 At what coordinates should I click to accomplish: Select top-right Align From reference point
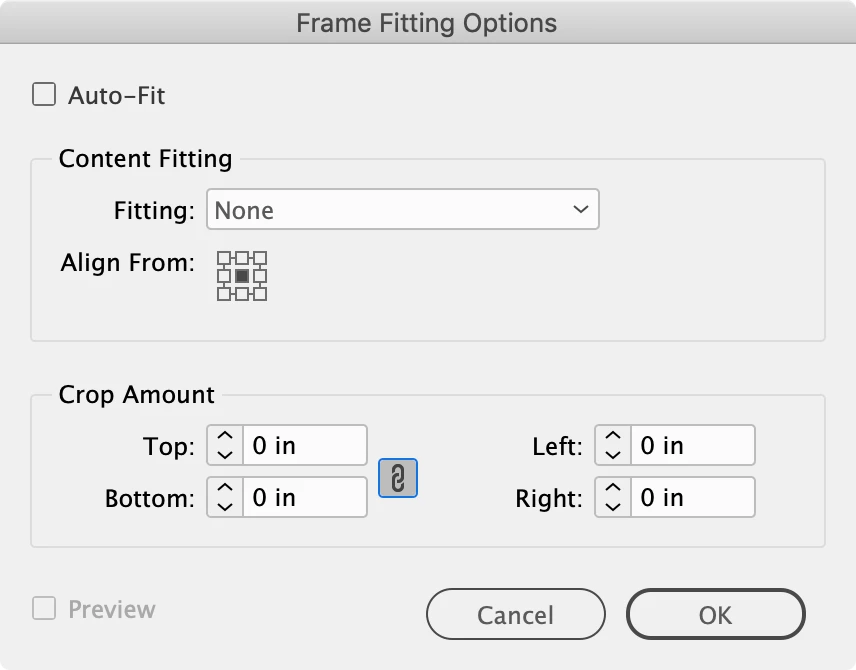tap(261, 258)
